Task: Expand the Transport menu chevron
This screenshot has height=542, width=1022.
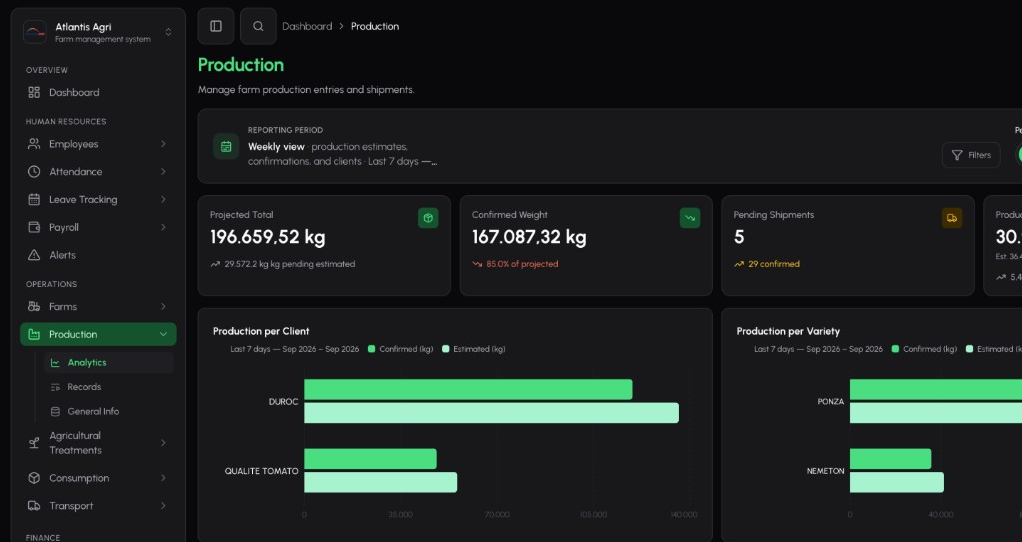Action: click(x=163, y=506)
